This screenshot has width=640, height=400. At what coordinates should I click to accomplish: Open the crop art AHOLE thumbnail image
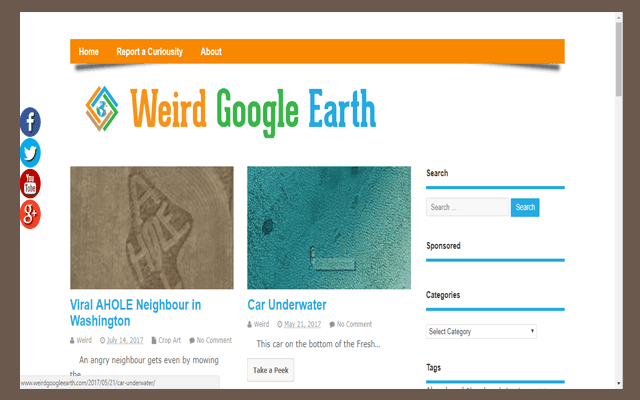coord(152,228)
